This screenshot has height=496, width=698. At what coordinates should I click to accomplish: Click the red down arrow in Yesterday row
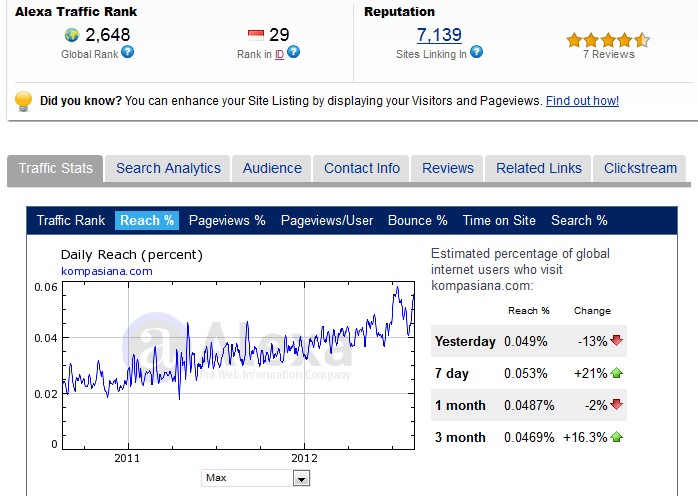pos(617,341)
